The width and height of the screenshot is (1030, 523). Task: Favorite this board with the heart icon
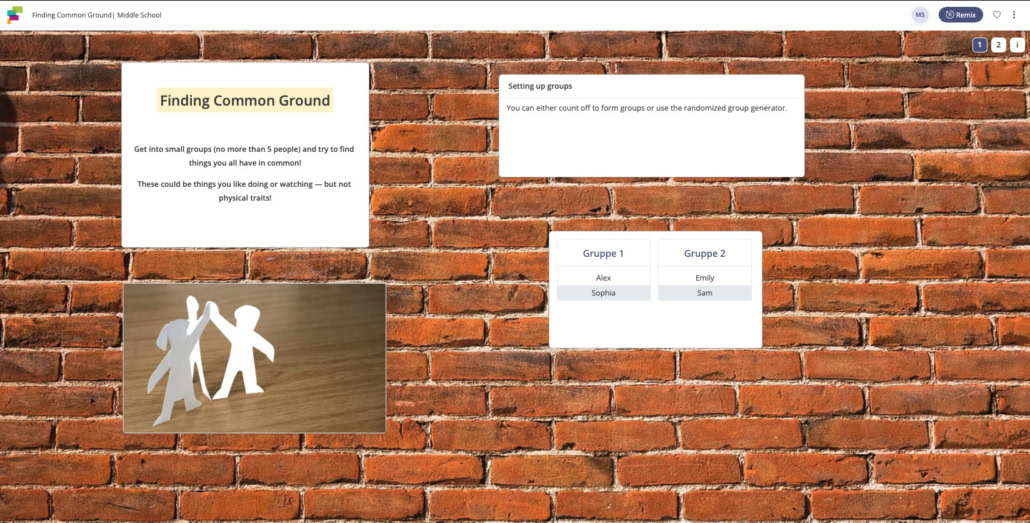tap(996, 15)
